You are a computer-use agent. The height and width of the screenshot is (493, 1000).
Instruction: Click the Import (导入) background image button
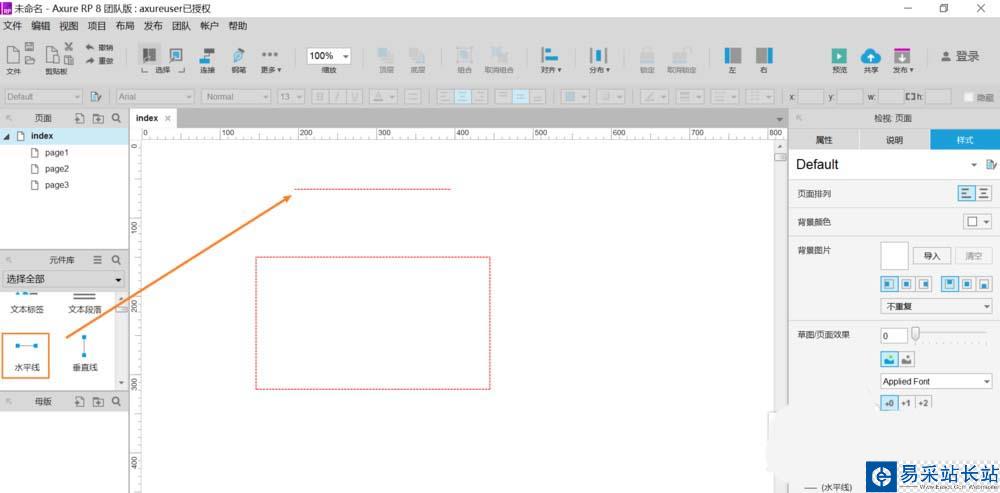[x=932, y=256]
